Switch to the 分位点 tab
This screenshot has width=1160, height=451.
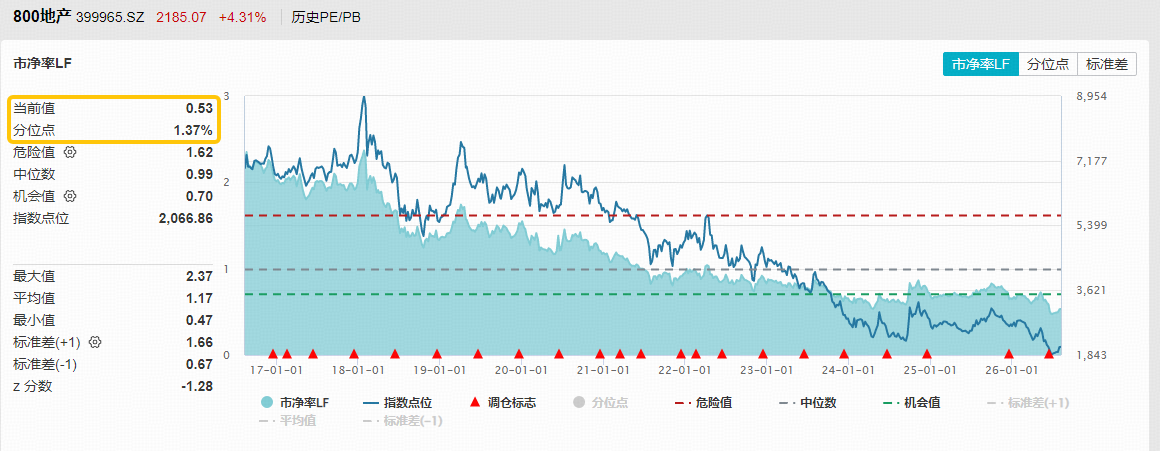coord(1048,64)
